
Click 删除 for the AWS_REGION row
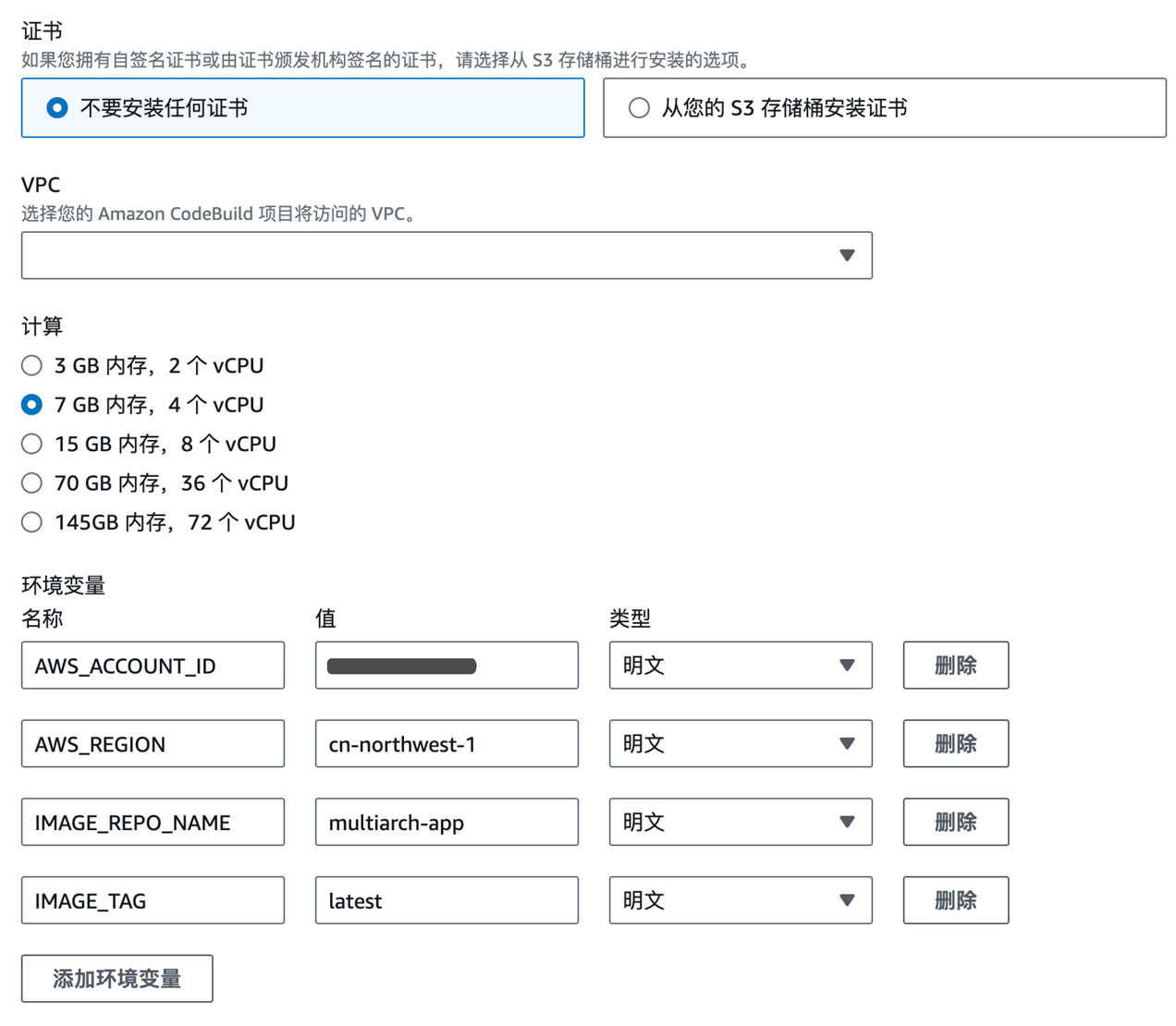point(955,744)
